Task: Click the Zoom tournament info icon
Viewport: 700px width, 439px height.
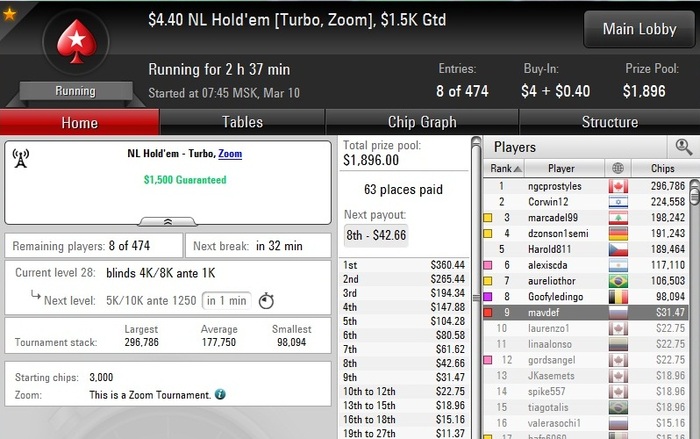Action: coord(220,394)
